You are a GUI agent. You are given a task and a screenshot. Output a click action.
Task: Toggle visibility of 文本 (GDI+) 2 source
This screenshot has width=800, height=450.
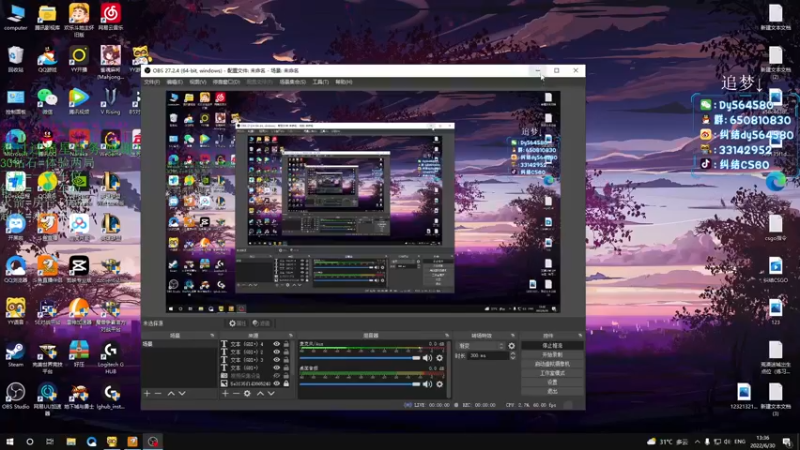[277, 352]
